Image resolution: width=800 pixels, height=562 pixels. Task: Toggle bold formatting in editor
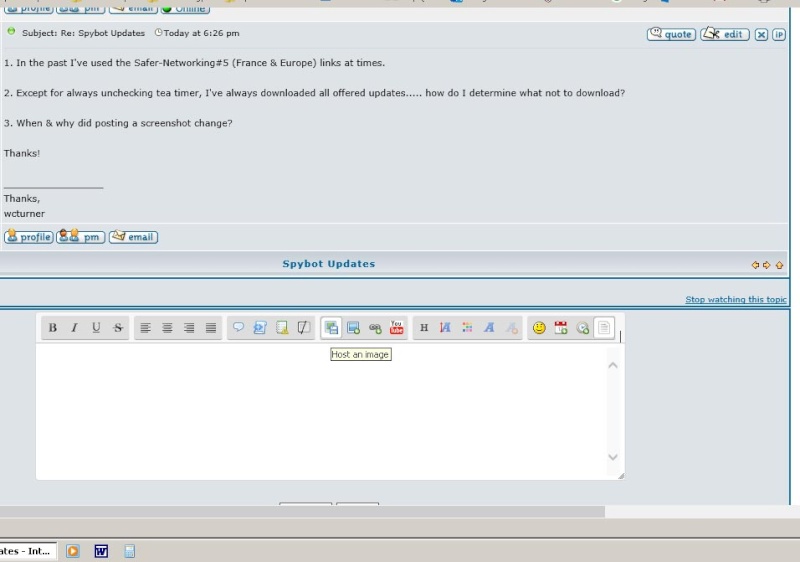coord(52,328)
